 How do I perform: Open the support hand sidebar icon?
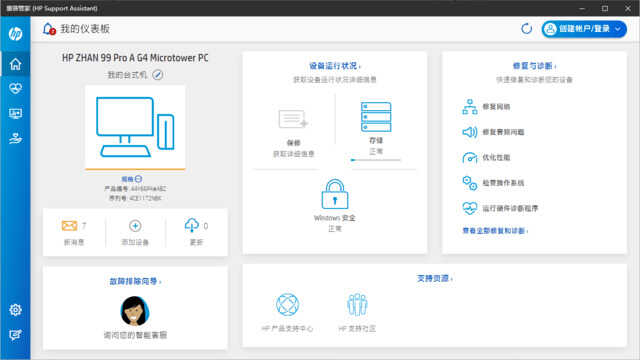click(x=16, y=138)
